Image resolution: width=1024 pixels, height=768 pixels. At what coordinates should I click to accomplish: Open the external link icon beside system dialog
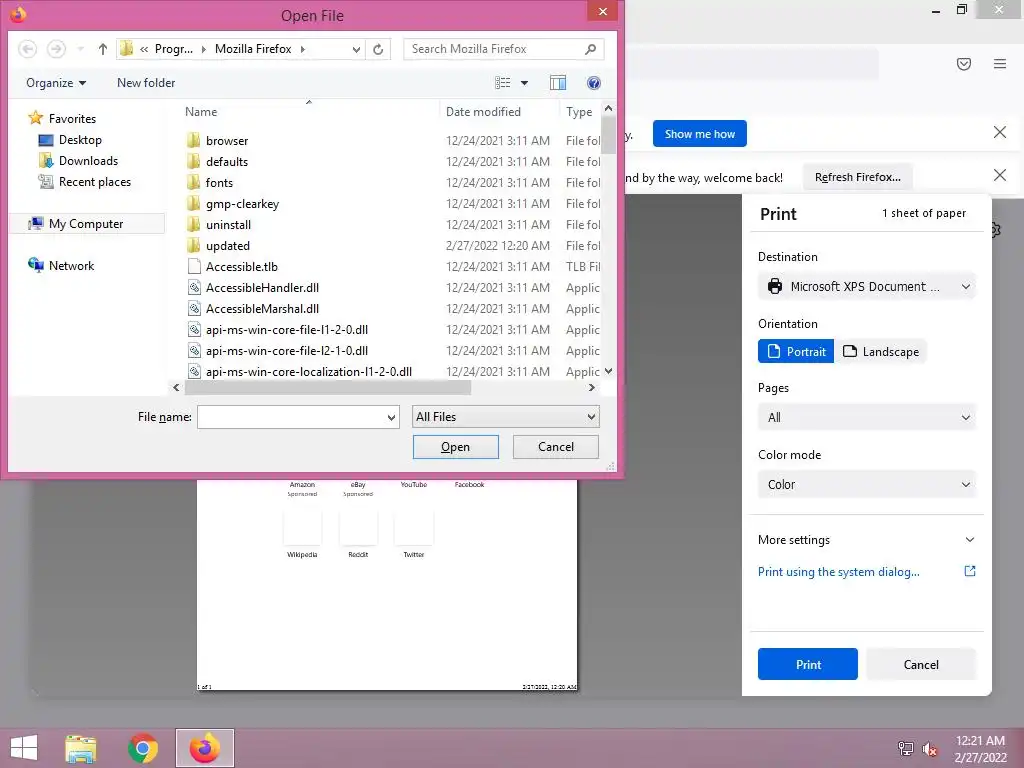970,571
